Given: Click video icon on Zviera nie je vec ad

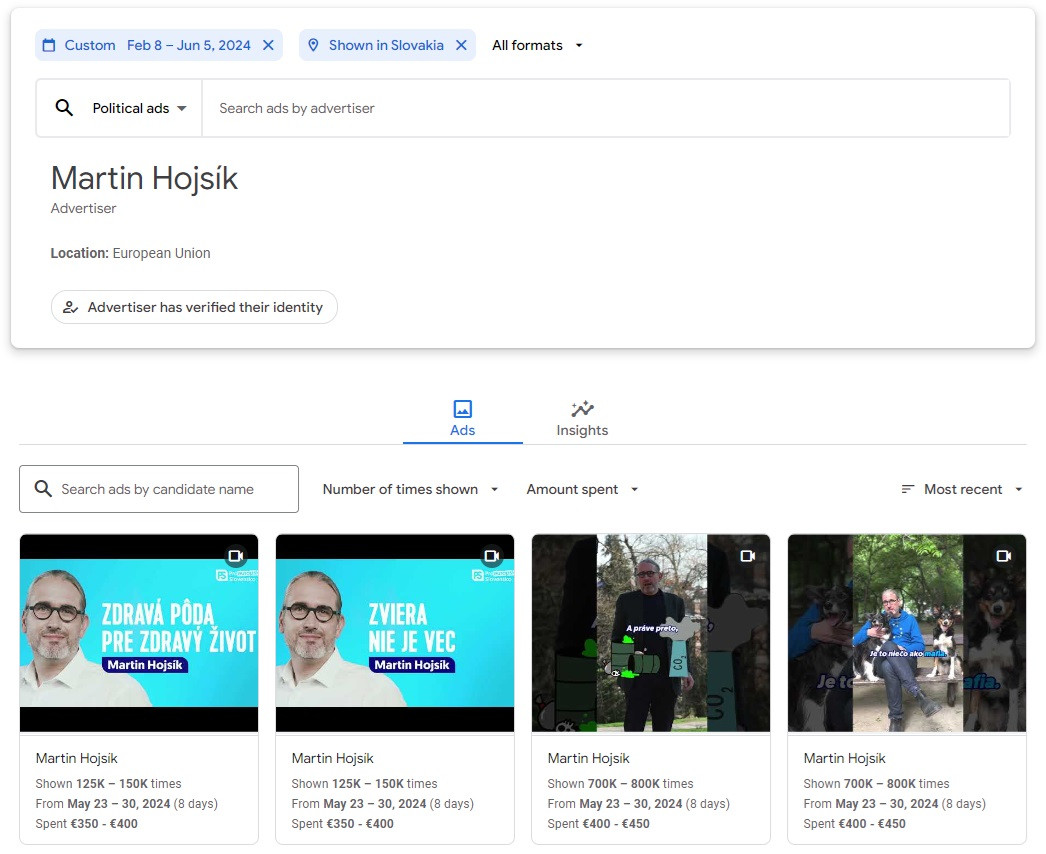Looking at the screenshot, I should point(492,556).
